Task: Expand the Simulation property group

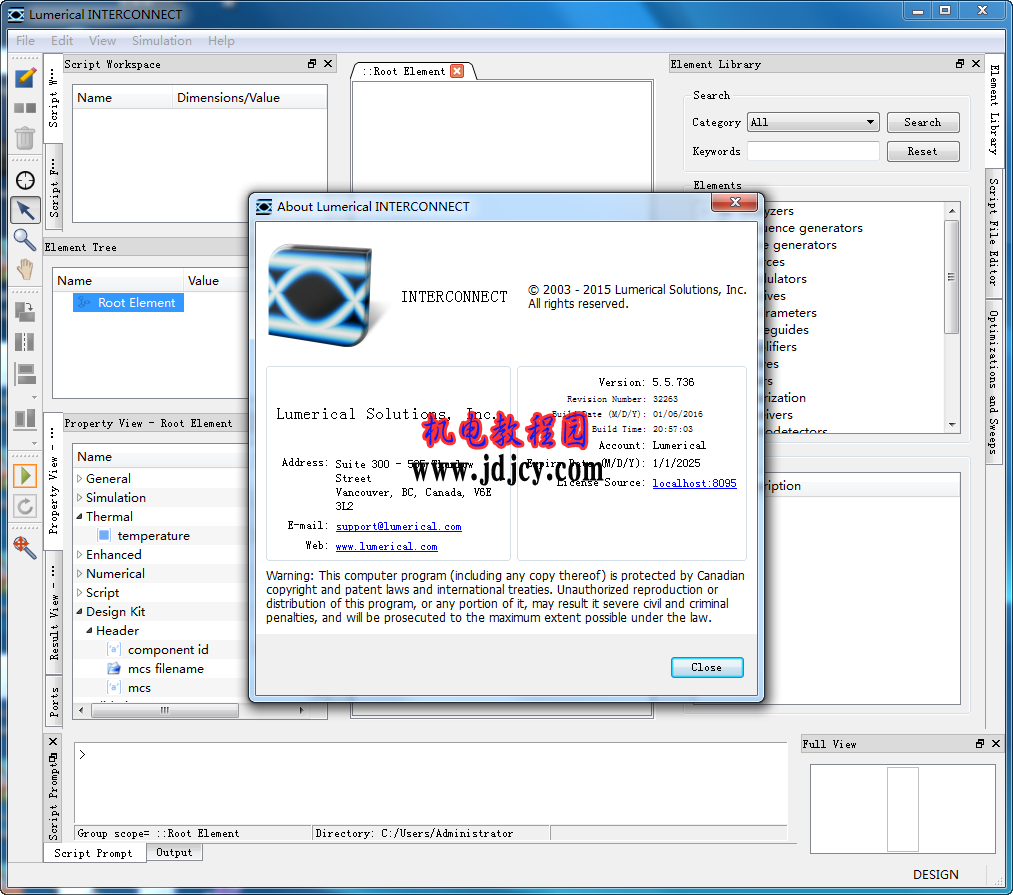Action: (79, 498)
